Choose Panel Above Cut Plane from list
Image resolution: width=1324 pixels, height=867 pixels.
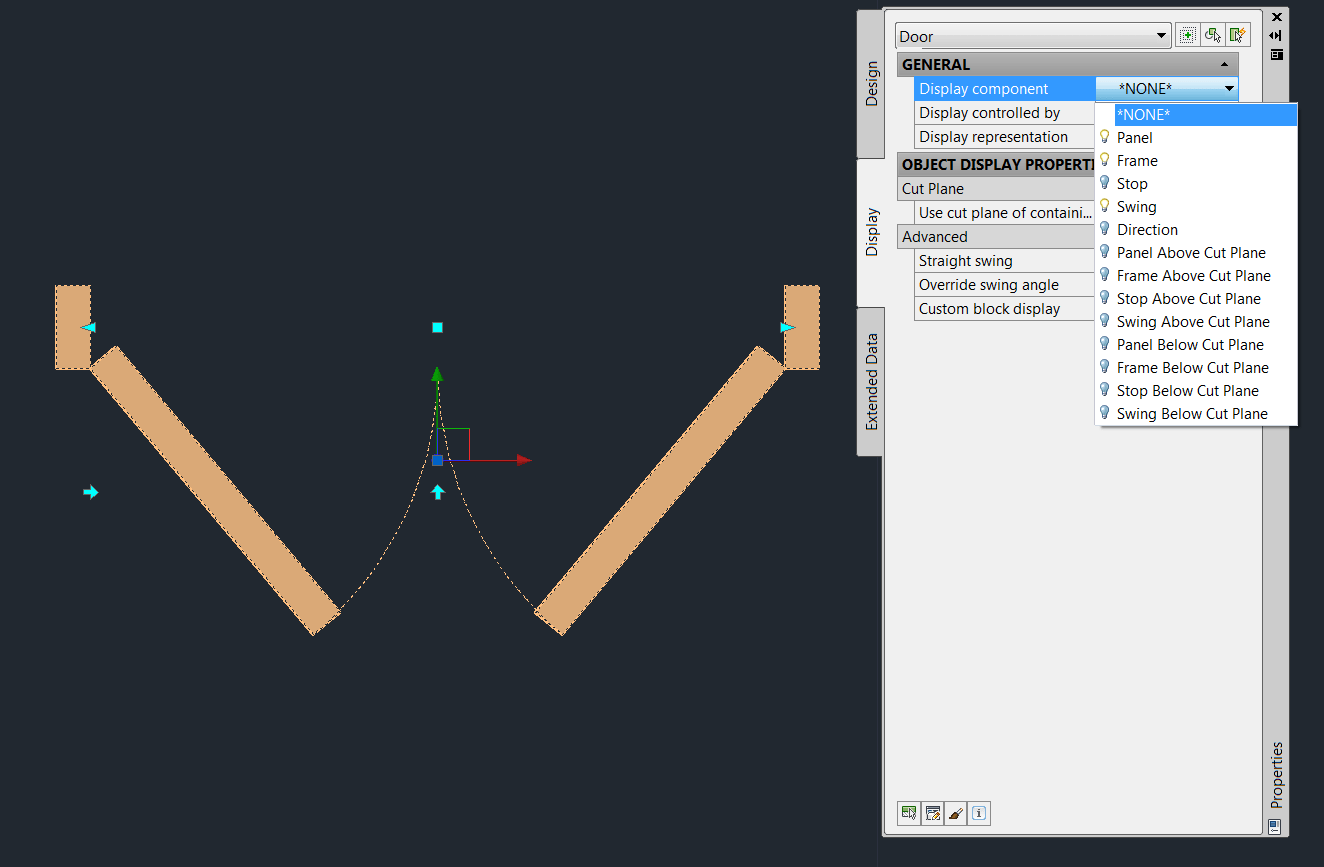(x=1191, y=252)
